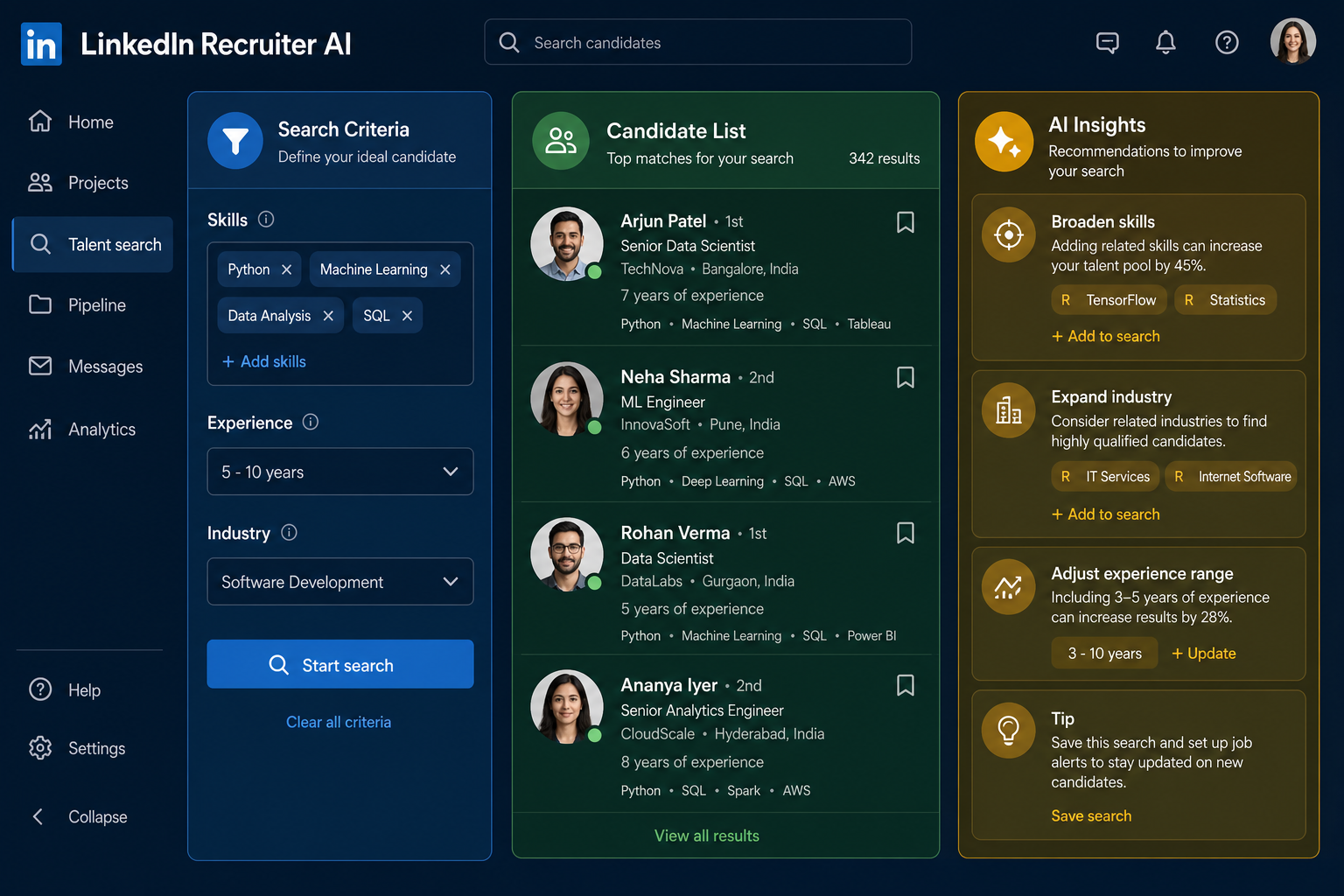Viewport: 1344px width, 896px height.
Task: Click the Power BI skill on Rohan Verma
Action: tap(871, 636)
